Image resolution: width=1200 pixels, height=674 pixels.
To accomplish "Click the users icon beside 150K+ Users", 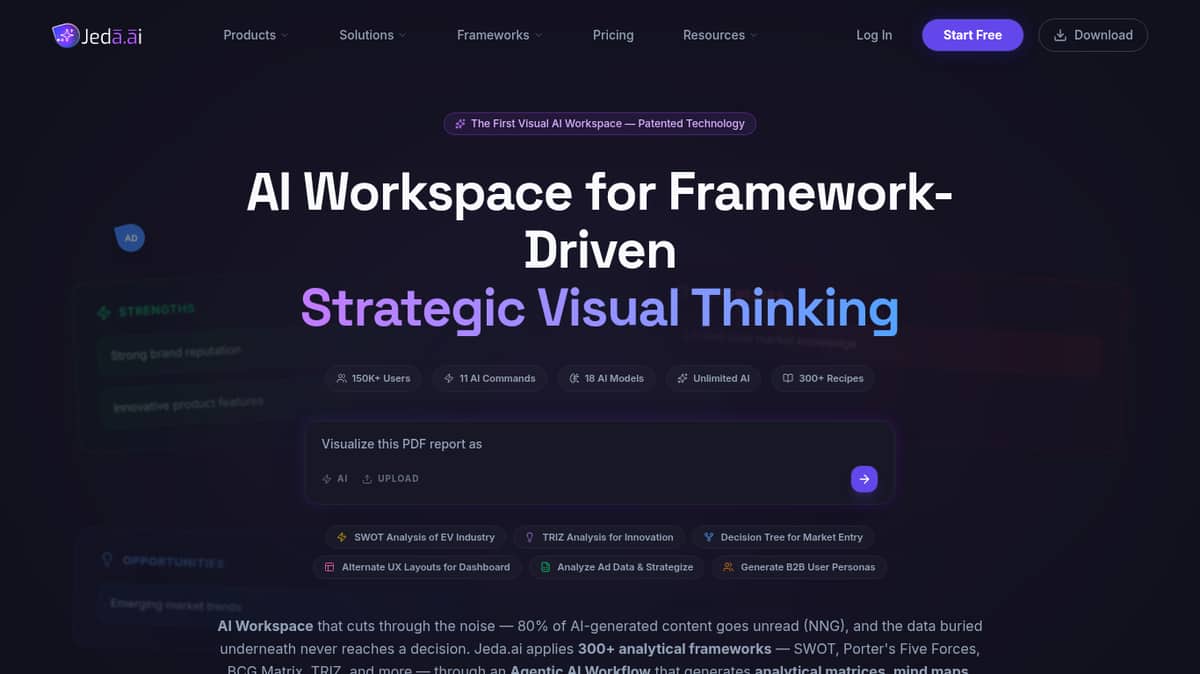I will 342,379.
